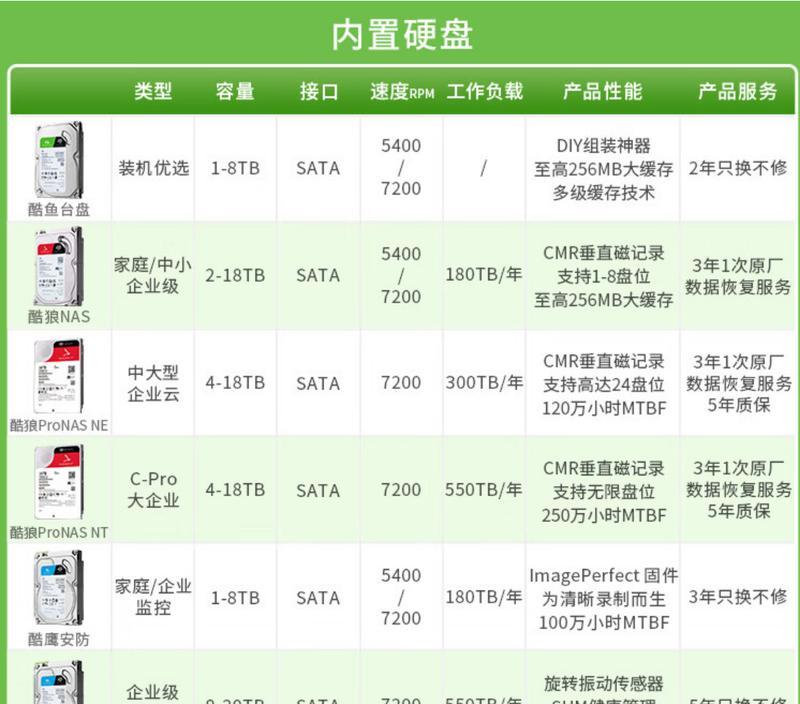The image size is (800, 704).
Task: Select 5400/7200 speed in 酷狼NAS row
Action: tap(401, 275)
